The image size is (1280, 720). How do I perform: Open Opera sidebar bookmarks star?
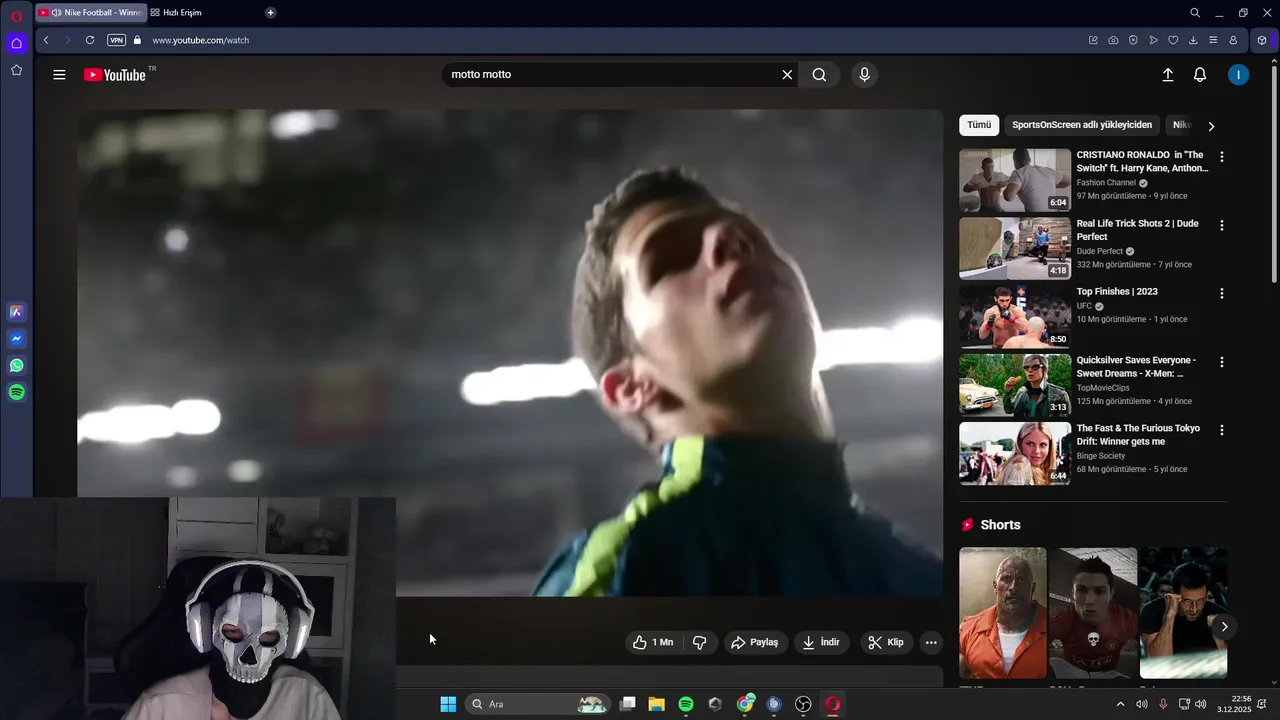pos(16,70)
